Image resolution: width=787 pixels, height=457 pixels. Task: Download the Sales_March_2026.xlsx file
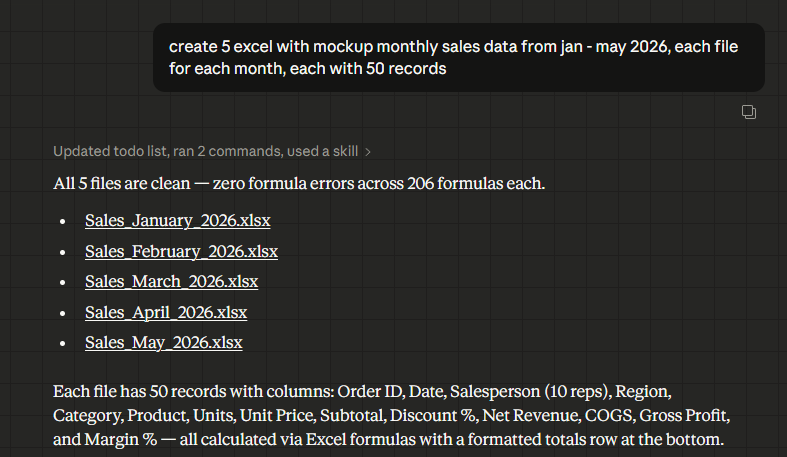171,281
